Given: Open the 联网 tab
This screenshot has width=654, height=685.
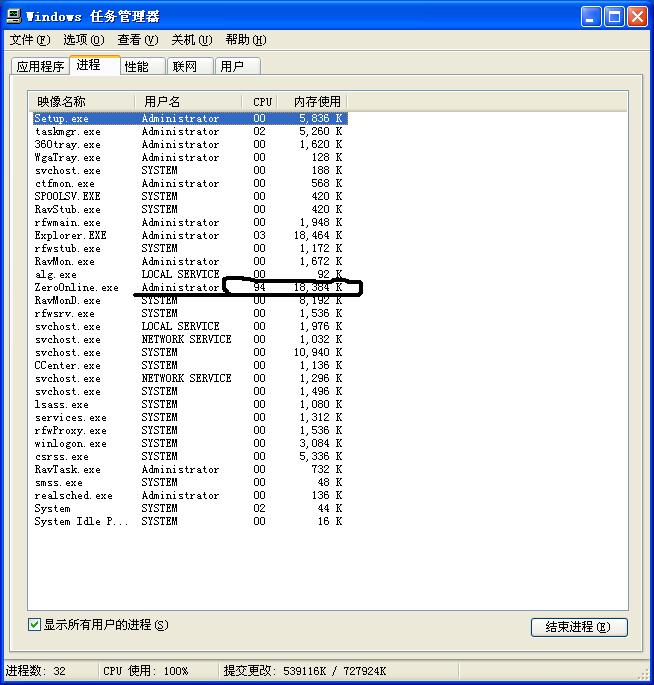Looking at the screenshot, I should pyautogui.click(x=190, y=66).
